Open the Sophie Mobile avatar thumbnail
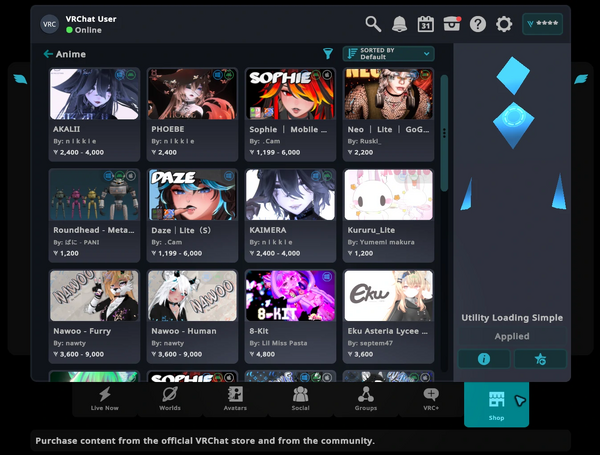Screen dimensions: 600x455 [290, 94]
